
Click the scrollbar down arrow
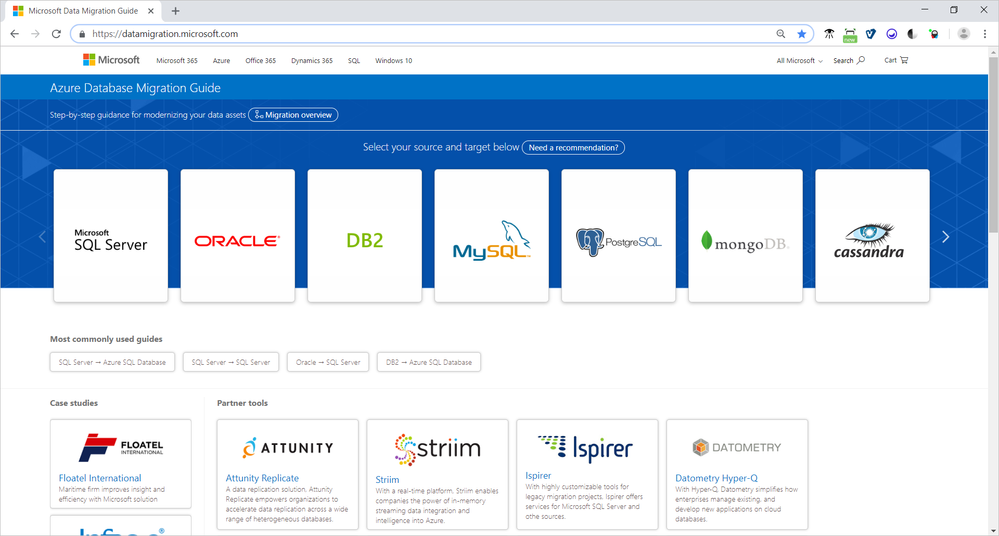(993, 530)
